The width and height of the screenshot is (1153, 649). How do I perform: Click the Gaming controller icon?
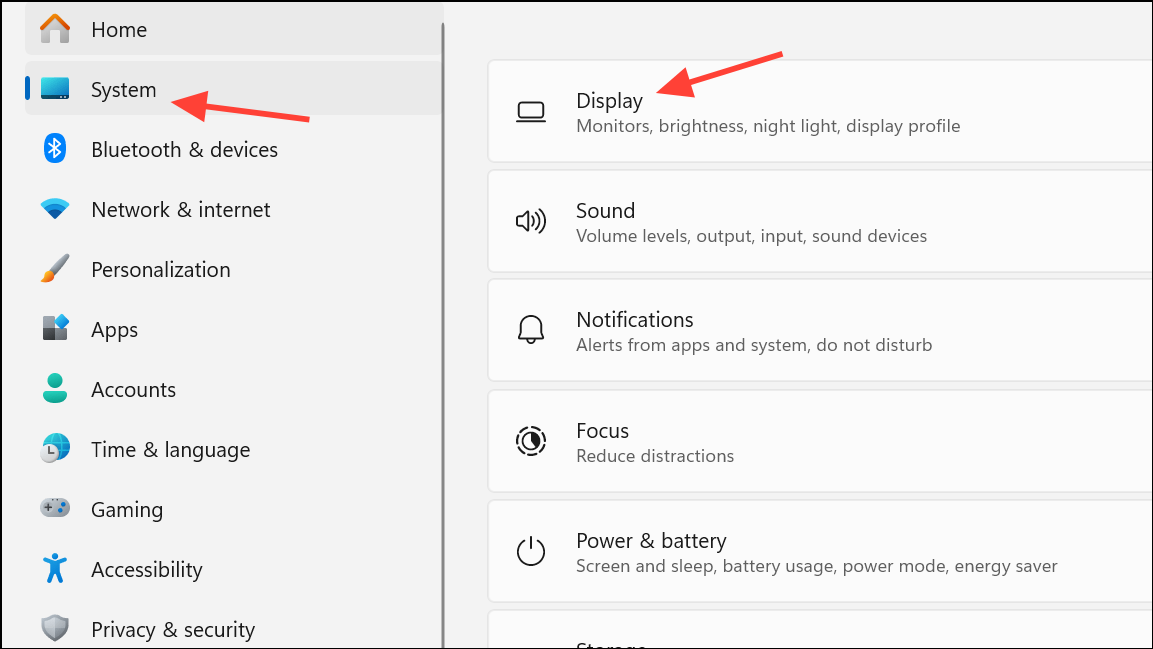55,509
